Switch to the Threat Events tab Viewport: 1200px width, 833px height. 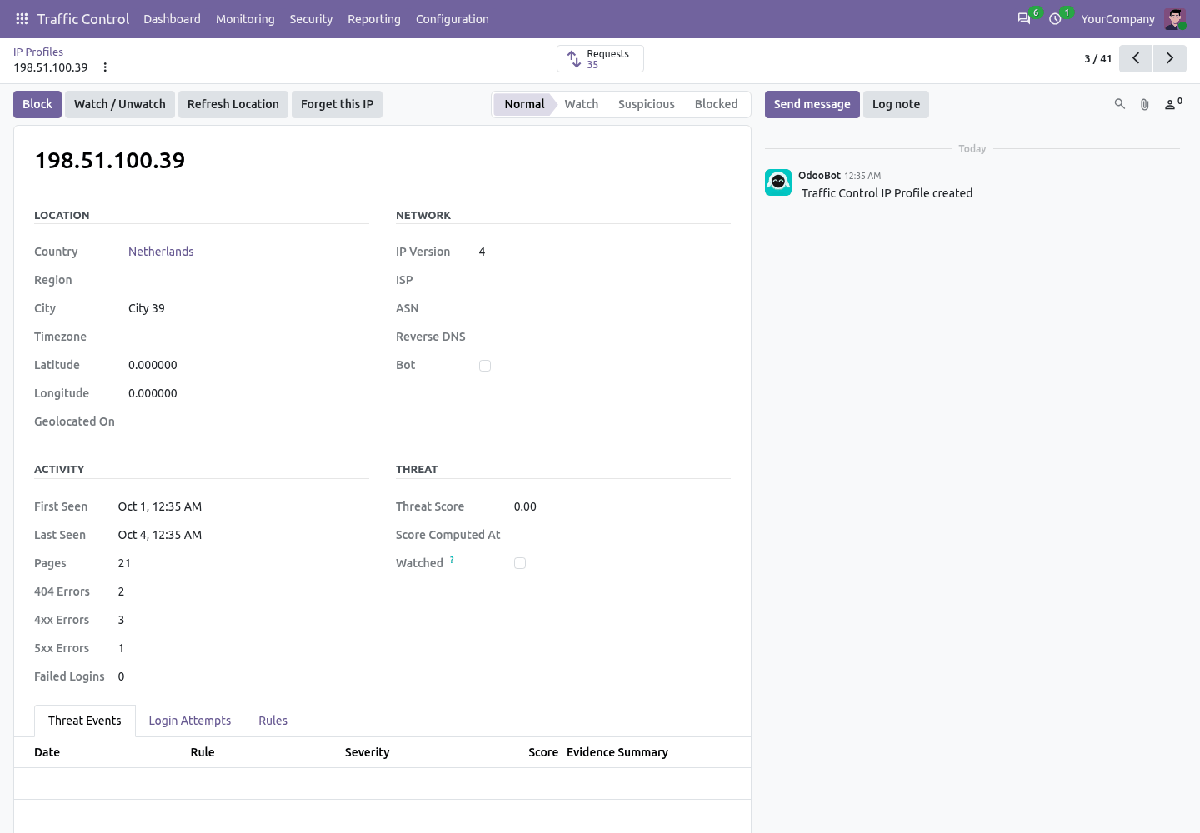tap(85, 721)
